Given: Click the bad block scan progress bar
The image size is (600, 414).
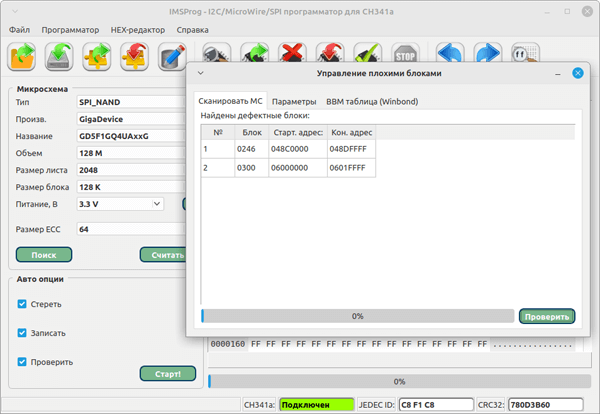Looking at the screenshot, I should pyautogui.click(x=357, y=316).
